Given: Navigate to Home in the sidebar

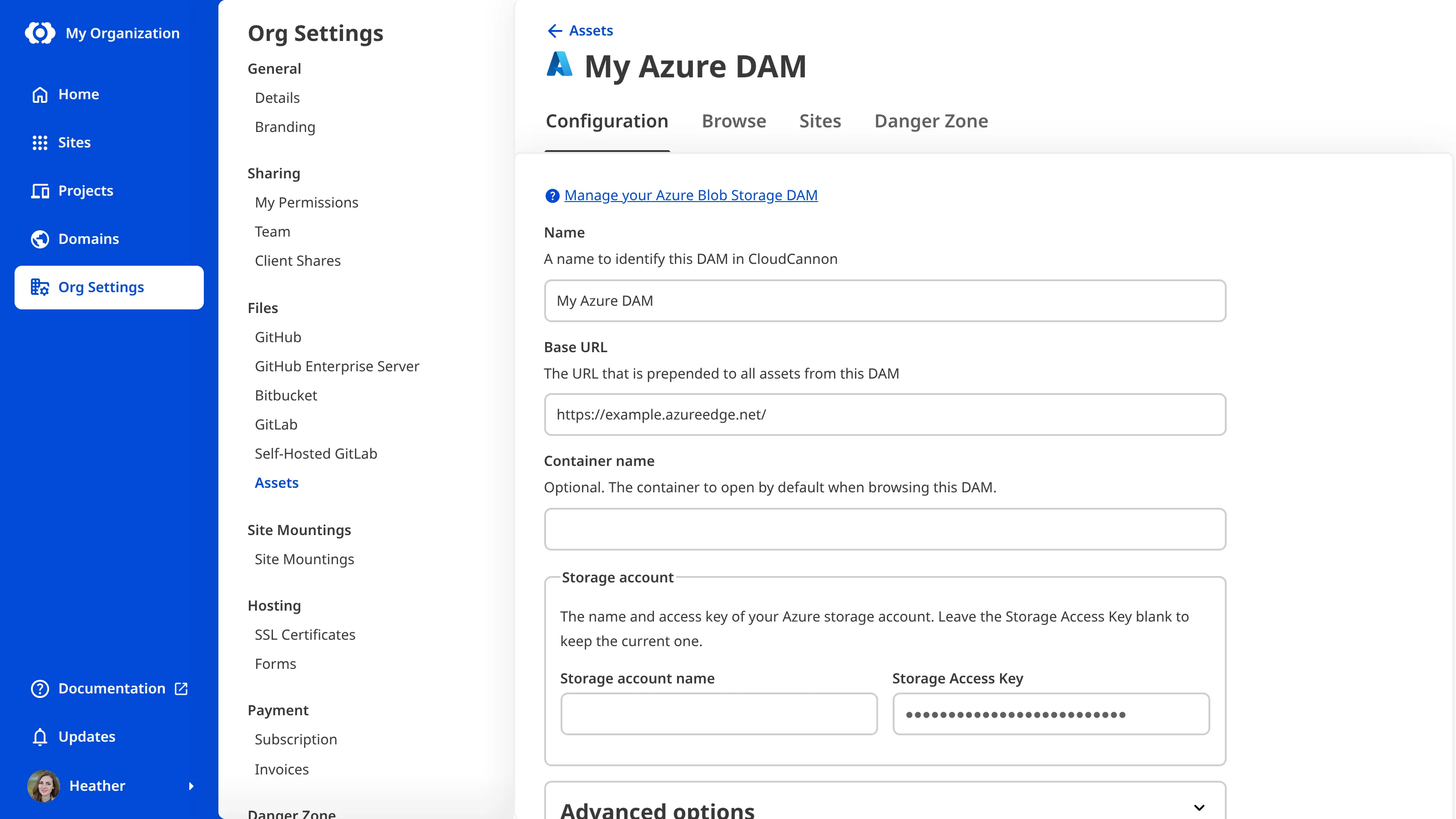Looking at the screenshot, I should coord(109,94).
